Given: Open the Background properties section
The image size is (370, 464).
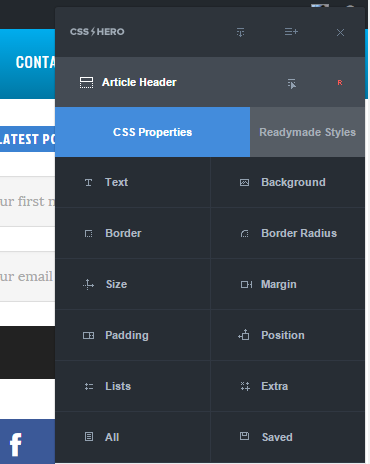Looking at the screenshot, I should (288, 182).
